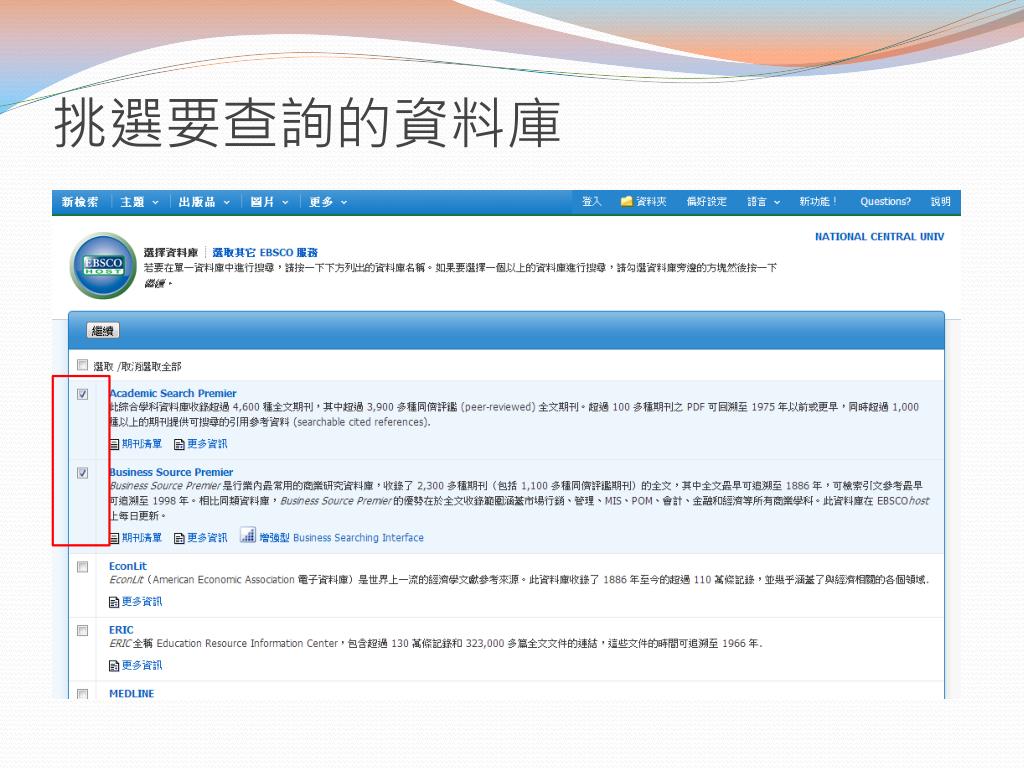Open the 選取其它 EBSCO 服務 link
The width and height of the screenshot is (1024, 768).
click(x=264, y=253)
